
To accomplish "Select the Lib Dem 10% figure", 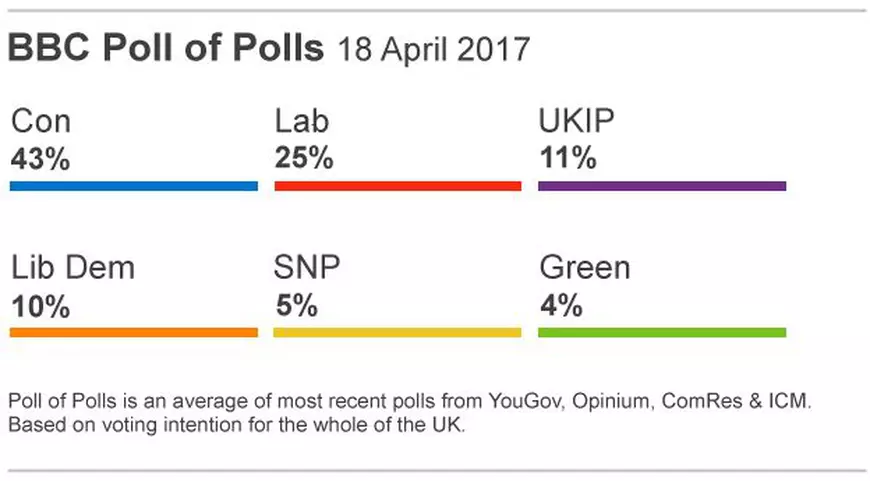I will point(41,304).
